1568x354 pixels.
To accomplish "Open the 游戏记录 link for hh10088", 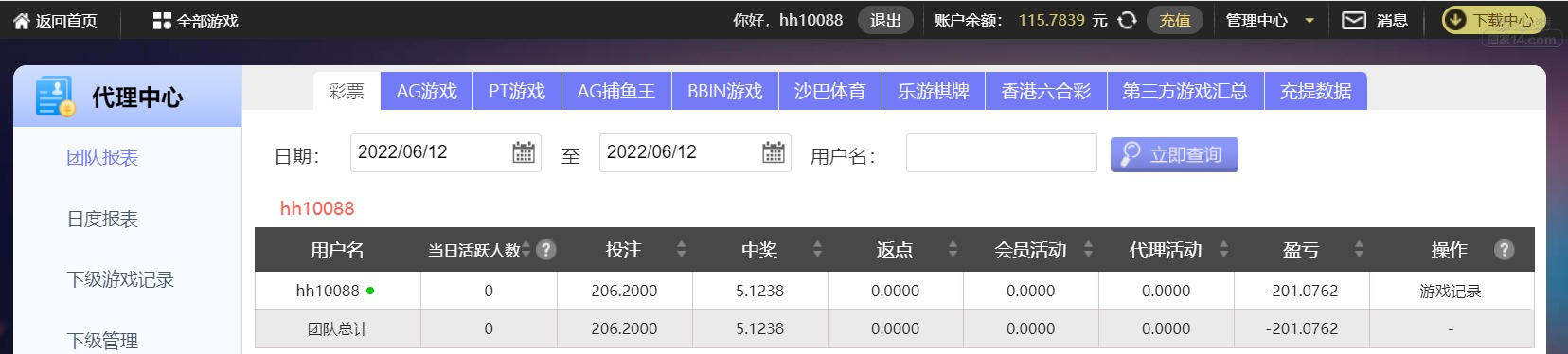I will pyautogui.click(x=1451, y=292).
